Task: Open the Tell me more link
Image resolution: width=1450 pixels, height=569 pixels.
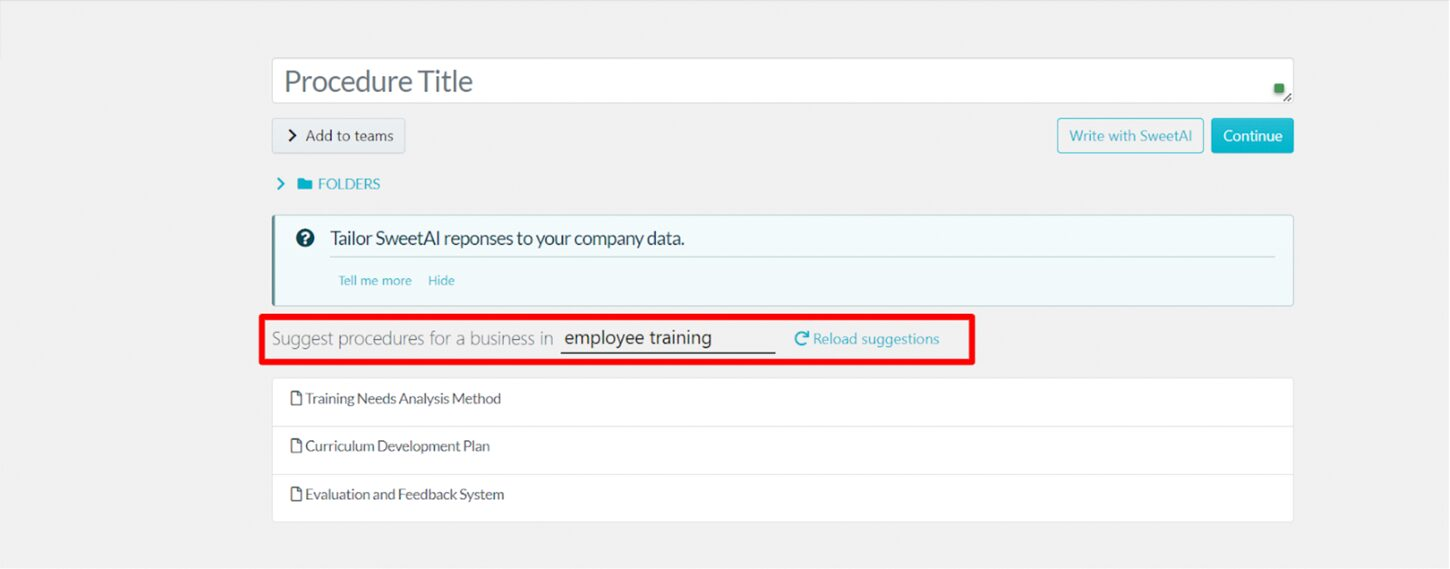Action: point(375,281)
